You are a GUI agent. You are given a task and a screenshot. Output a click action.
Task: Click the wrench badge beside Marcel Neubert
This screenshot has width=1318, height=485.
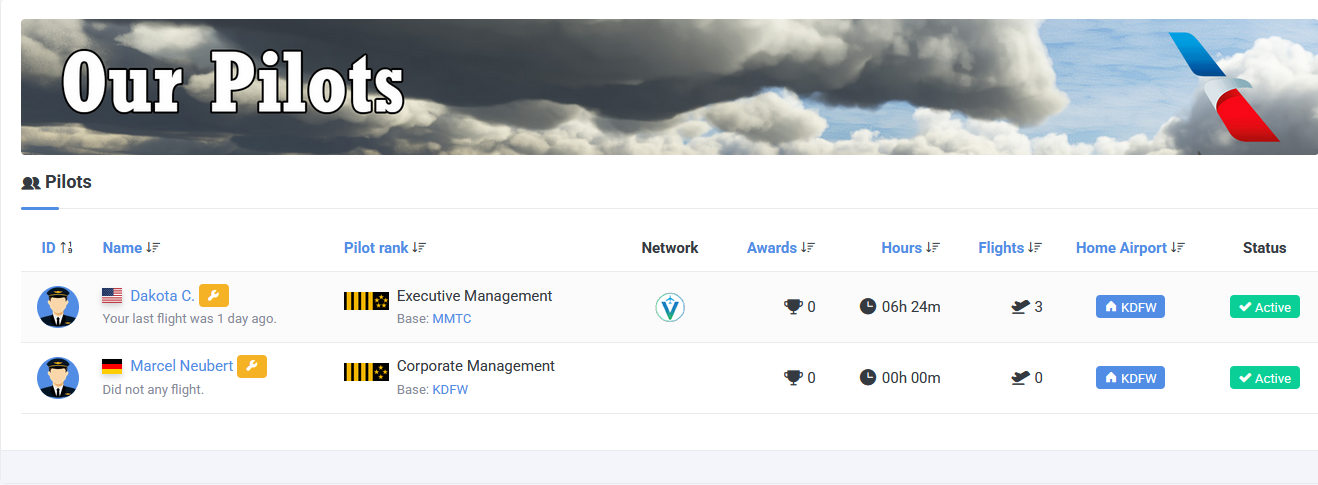(x=252, y=367)
